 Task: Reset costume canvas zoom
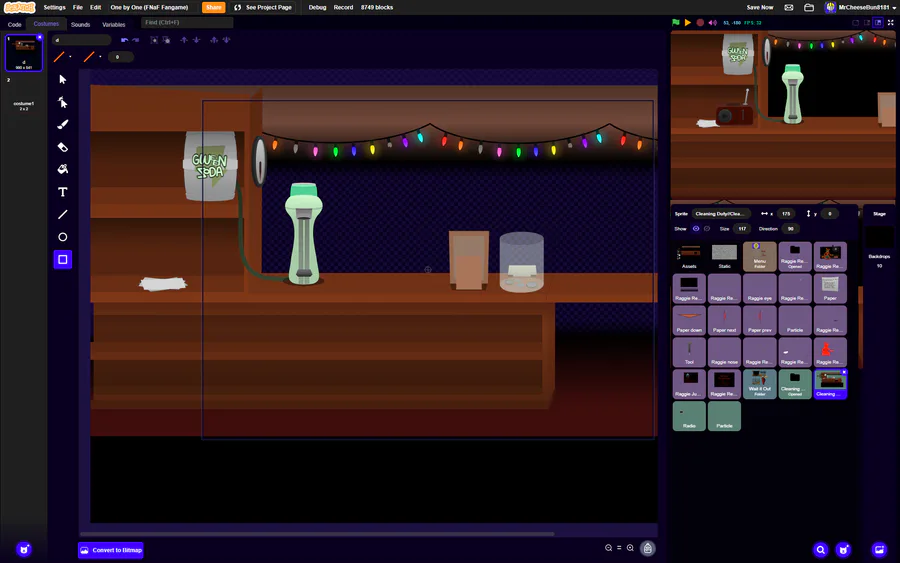619,548
